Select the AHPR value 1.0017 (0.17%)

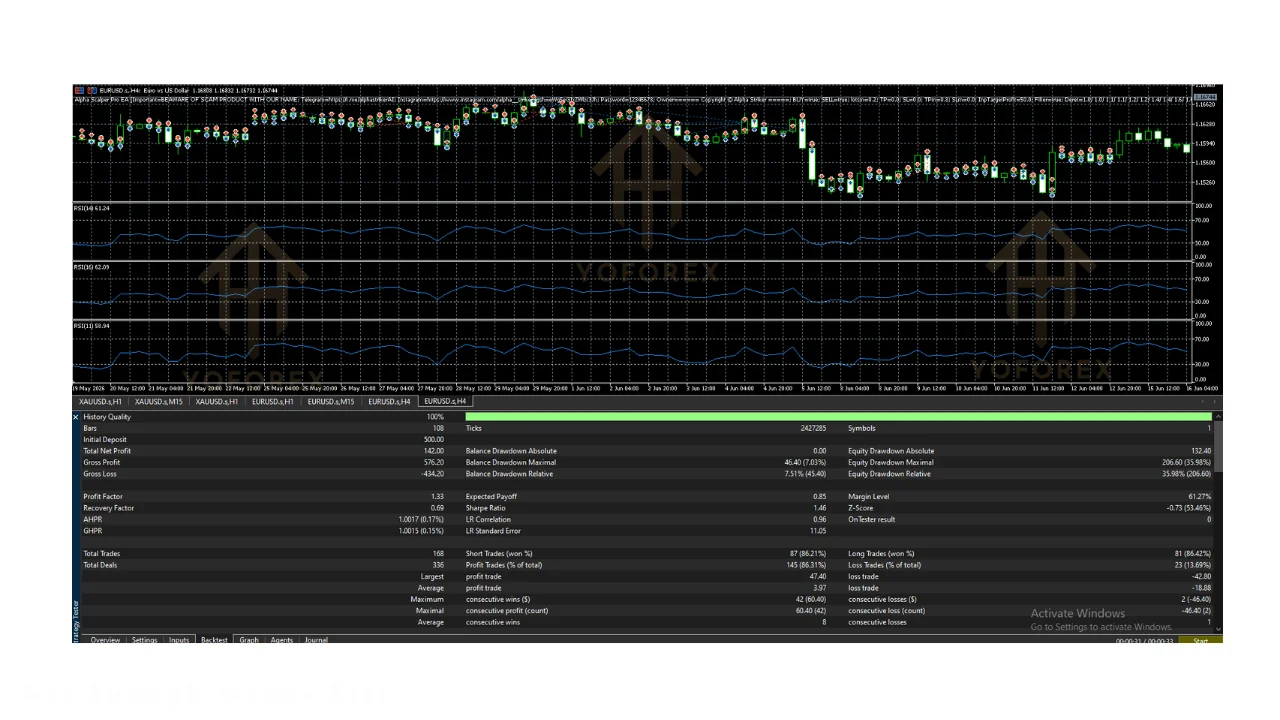421,520
